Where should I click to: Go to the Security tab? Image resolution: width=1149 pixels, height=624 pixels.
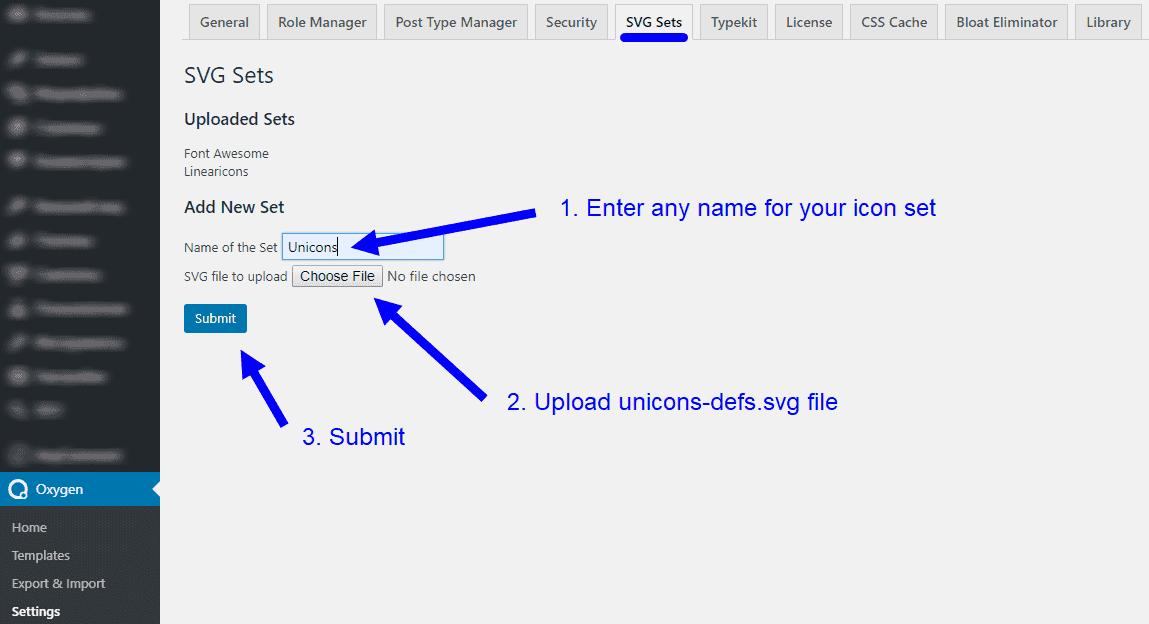pyautogui.click(x=571, y=22)
